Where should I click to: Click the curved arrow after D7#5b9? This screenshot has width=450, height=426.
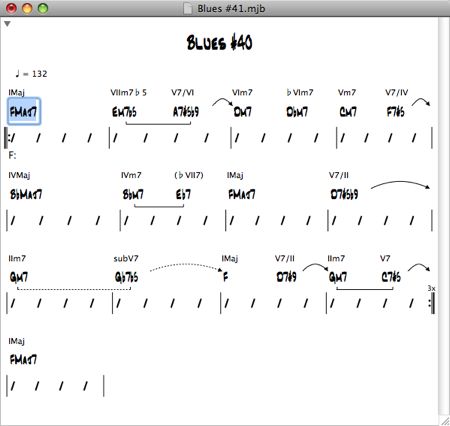tap(400, 185)
